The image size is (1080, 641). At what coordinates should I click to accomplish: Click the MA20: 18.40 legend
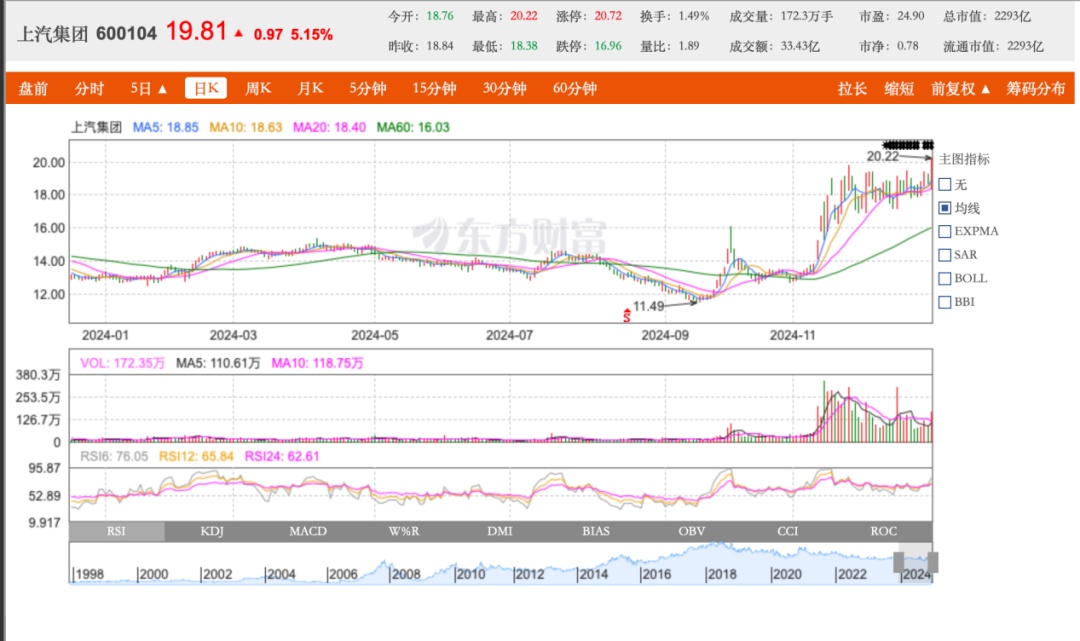tap(329, 127)
